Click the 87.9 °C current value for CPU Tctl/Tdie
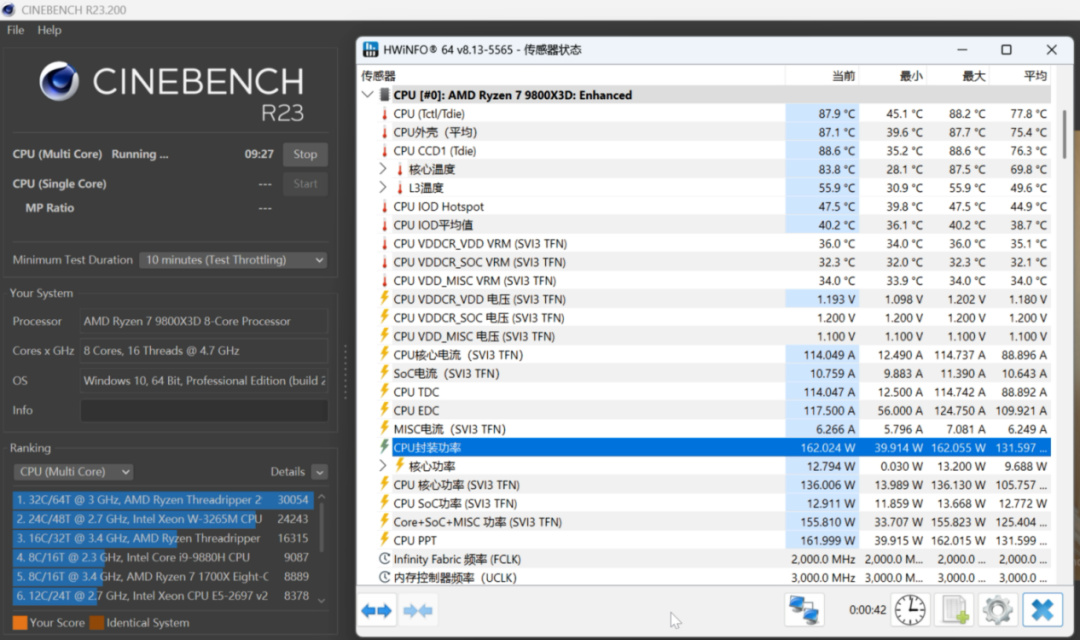 836,114
